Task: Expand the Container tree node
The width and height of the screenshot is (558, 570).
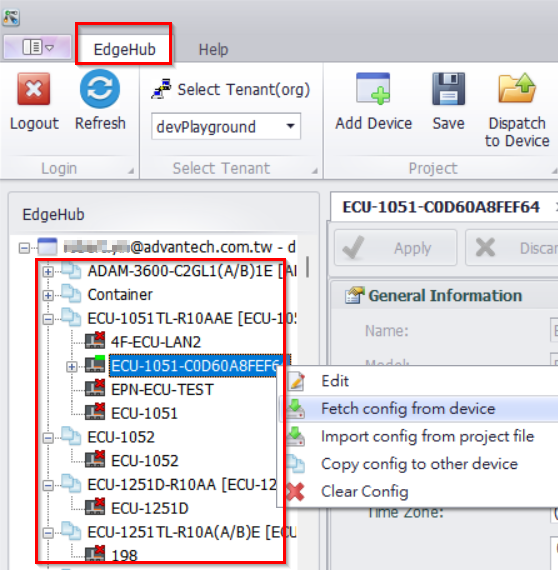Action: point(48,296)
